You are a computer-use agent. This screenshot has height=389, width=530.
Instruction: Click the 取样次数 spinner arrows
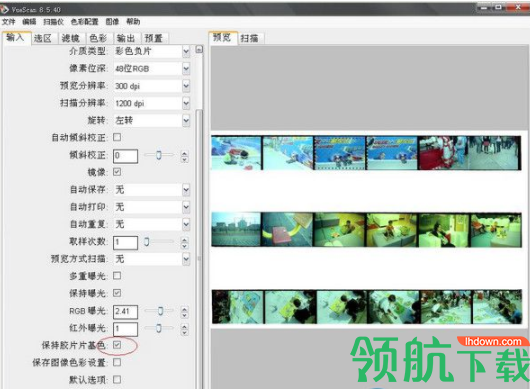pyautogui.click(x=185, y=243)
